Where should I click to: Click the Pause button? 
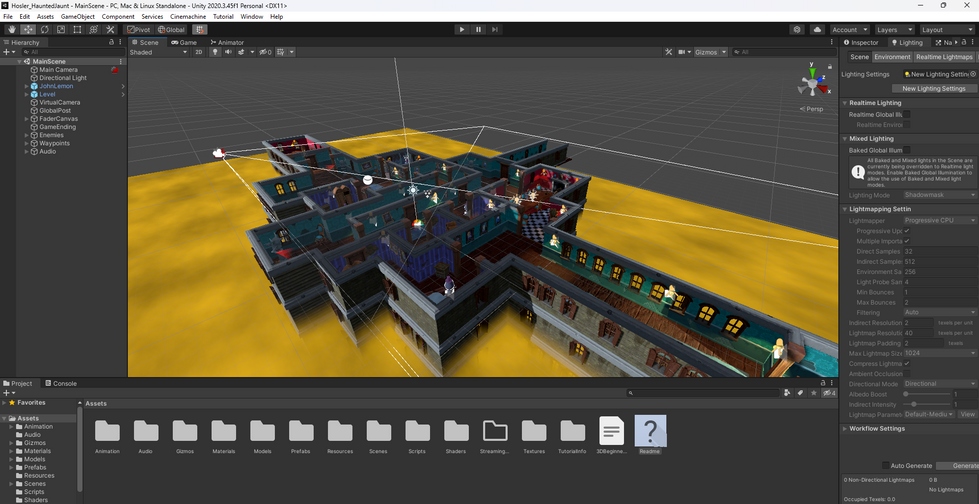[x=478, y=29]
